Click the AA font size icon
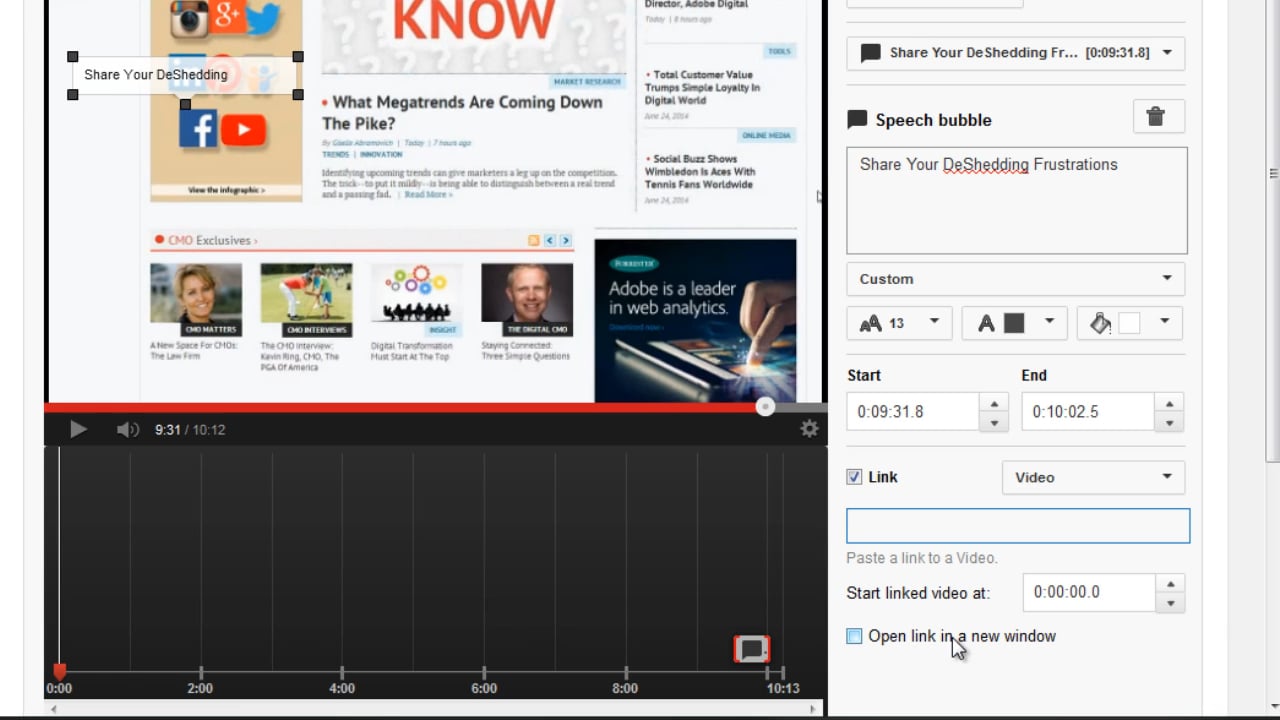Screen dimensions: 1280x720 click(871, 322)
